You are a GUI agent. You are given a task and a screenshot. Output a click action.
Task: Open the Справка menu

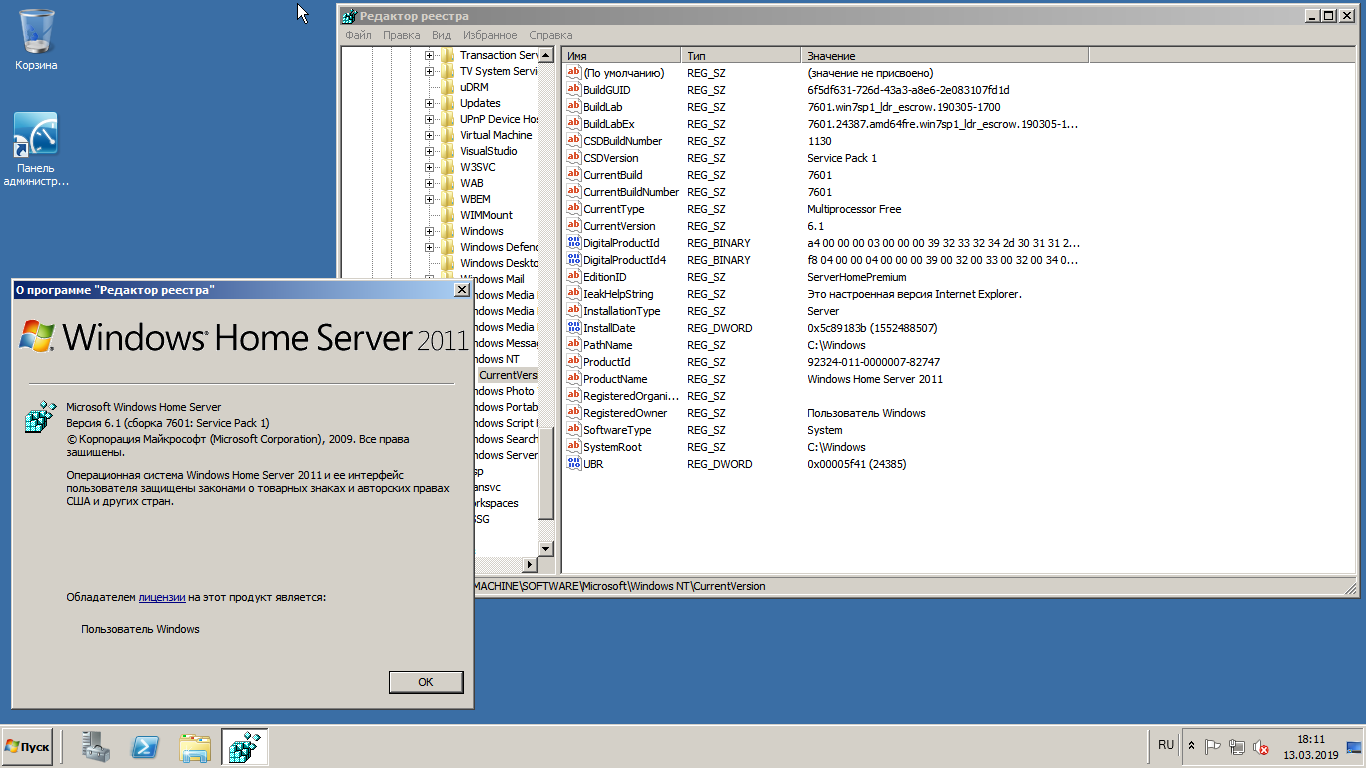click(x=551, y=35)
